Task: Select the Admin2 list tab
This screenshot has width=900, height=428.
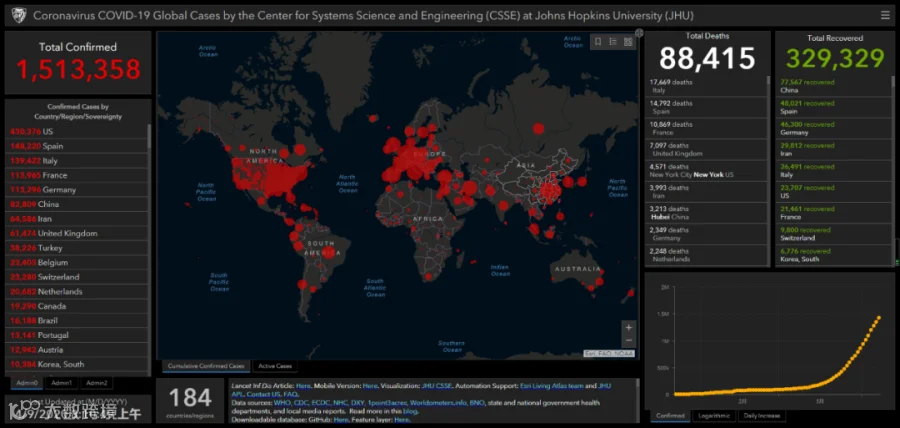Action: pyautogui.click(x=96, y=383)
